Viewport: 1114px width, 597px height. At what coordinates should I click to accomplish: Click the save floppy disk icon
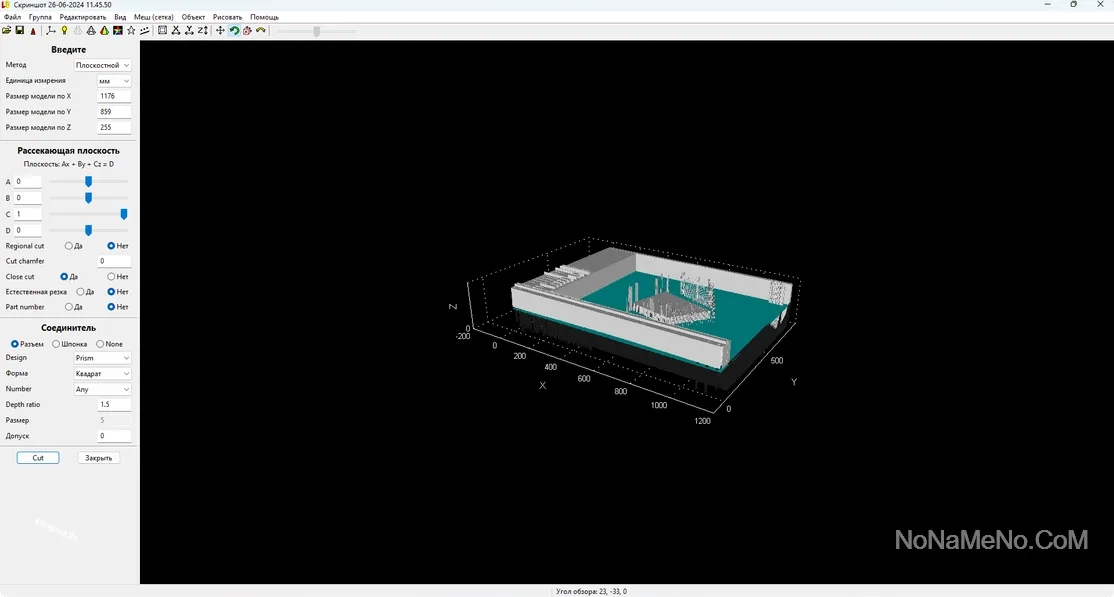click(19, 31)
